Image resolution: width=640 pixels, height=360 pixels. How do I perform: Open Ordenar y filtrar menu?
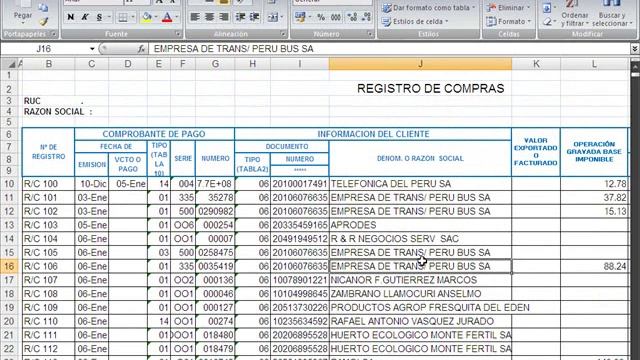click(575, 14)
